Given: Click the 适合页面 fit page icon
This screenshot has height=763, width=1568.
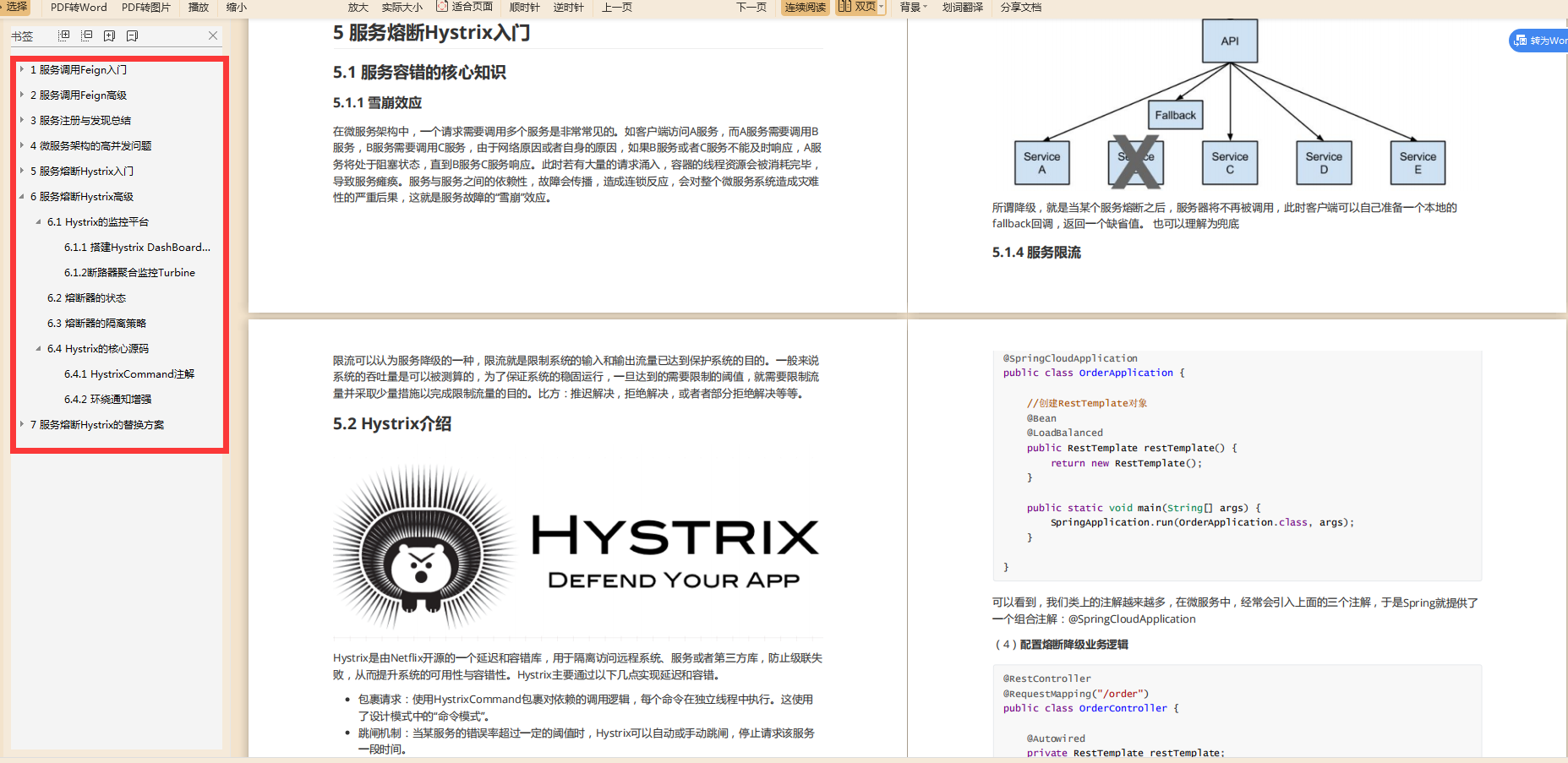Looking at the screenshot, I should click(x=442, y=7).
